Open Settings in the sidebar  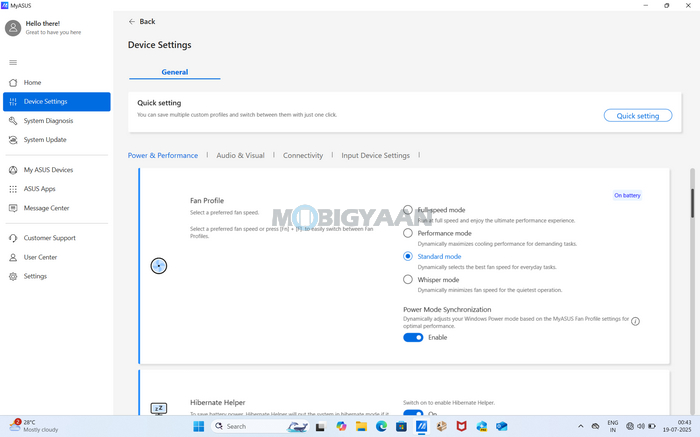pyautogui.click(x=57, y=276)
